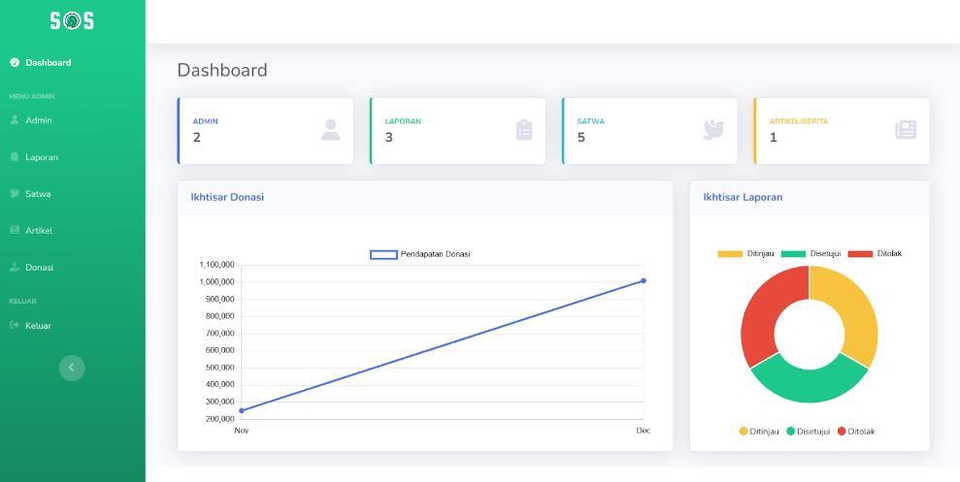Go to the Satwa menu item
This screenshot has width=960, height=482.
[38, 194]
